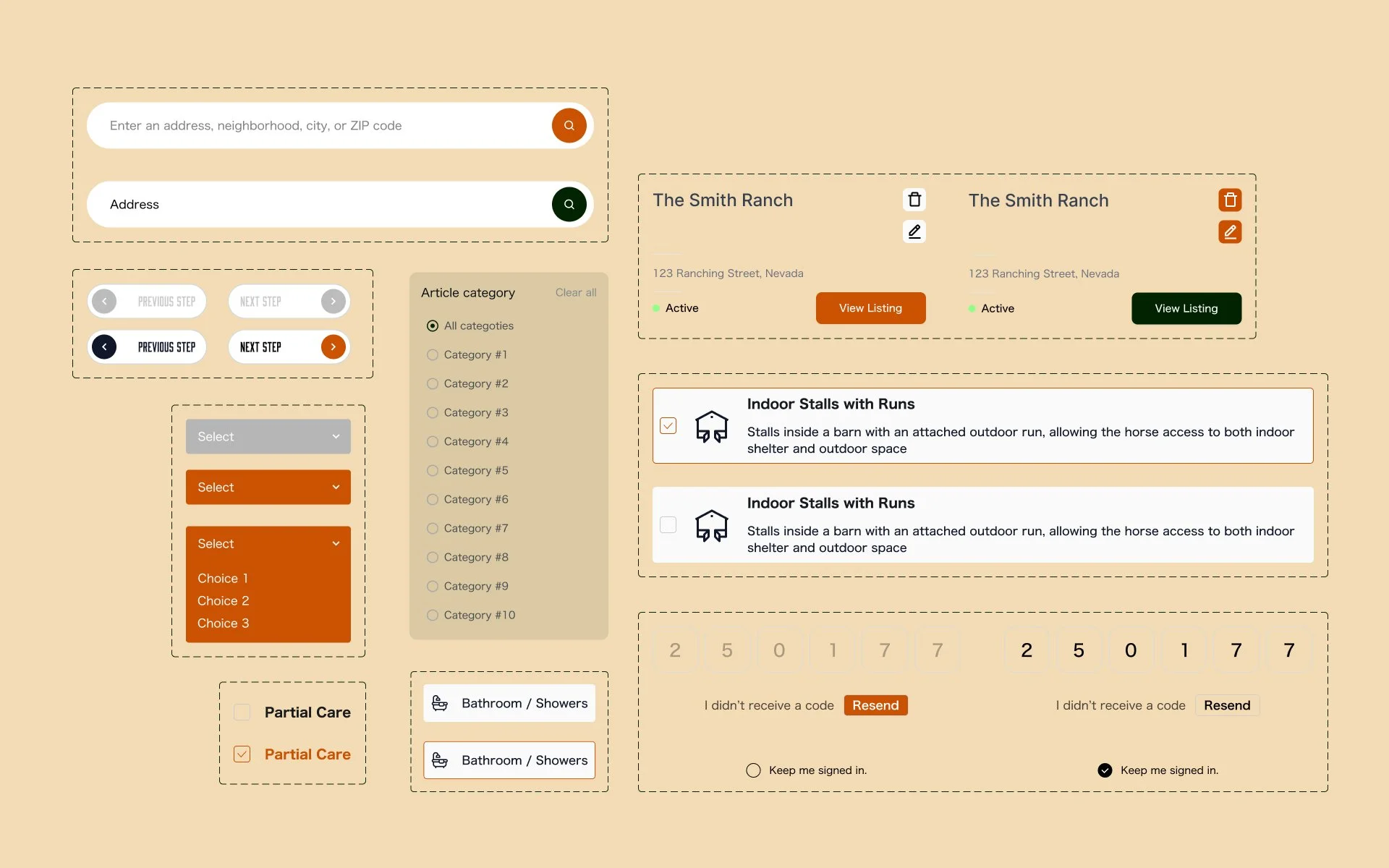Click the orange-outlined Bathroom / Showers chip
This screenshot has height=868, width=1389.
click(x=509, y=760)
